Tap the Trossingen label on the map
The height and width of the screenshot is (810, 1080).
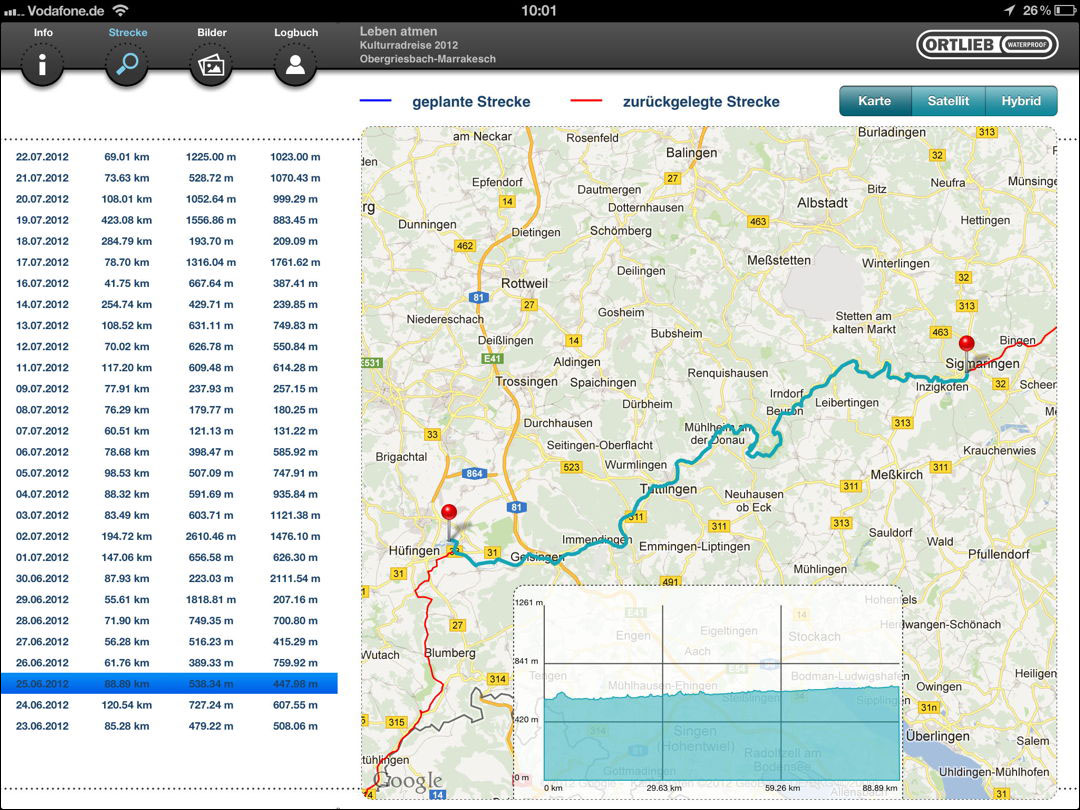coord(527,382)
